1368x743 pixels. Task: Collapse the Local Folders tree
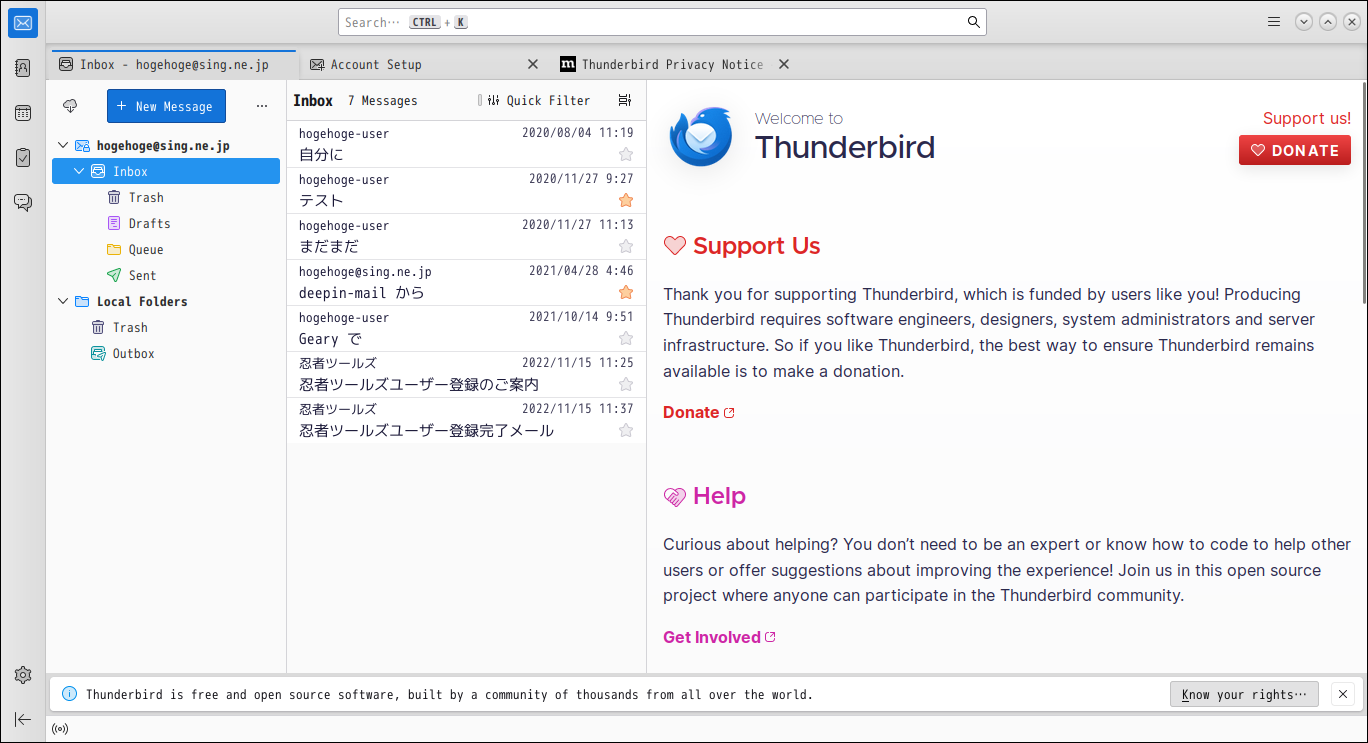pos(63,302)
